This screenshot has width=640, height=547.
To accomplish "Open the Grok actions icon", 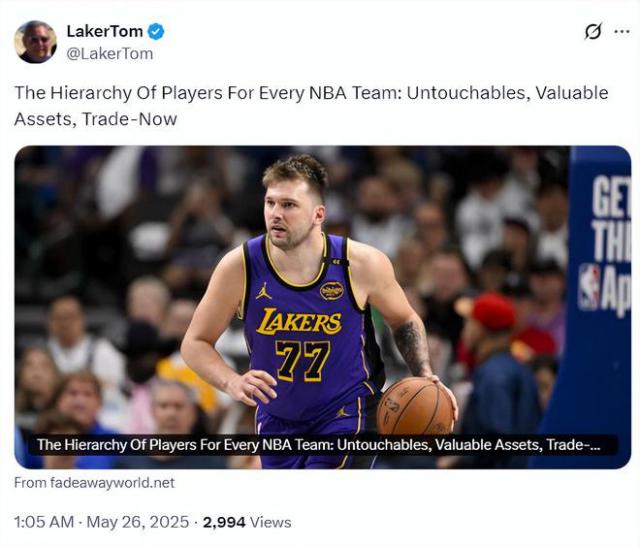I will point(593,31).
